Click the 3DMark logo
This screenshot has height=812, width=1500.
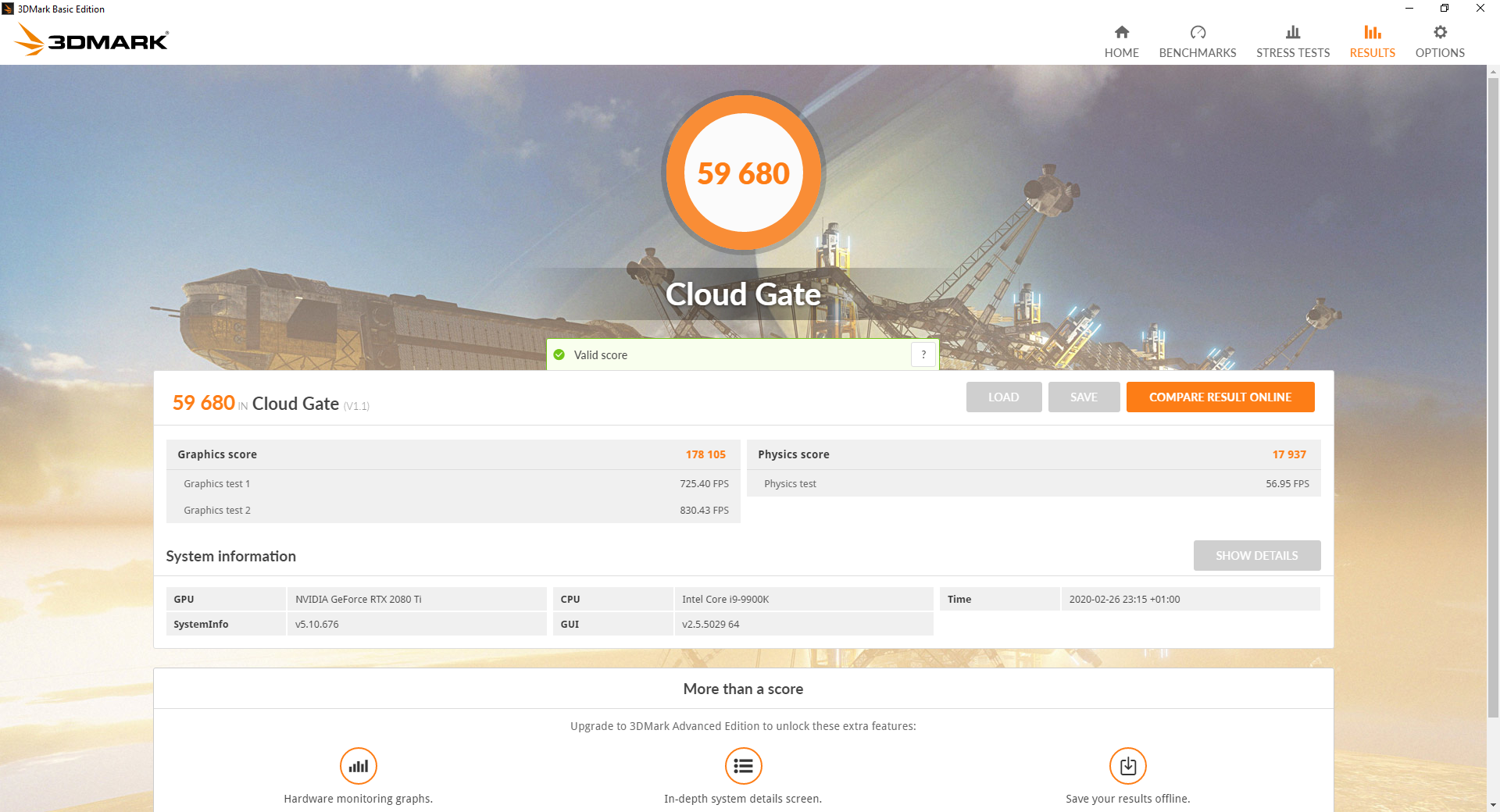pos(91,39)
